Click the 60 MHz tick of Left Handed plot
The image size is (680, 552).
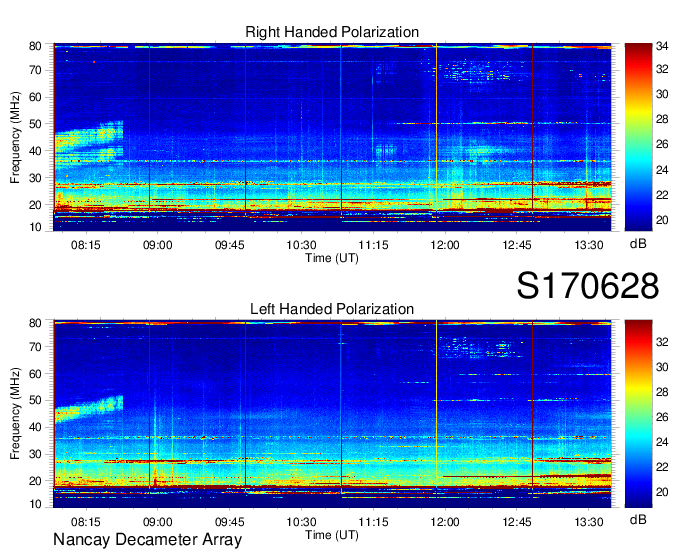click(35, 373)
